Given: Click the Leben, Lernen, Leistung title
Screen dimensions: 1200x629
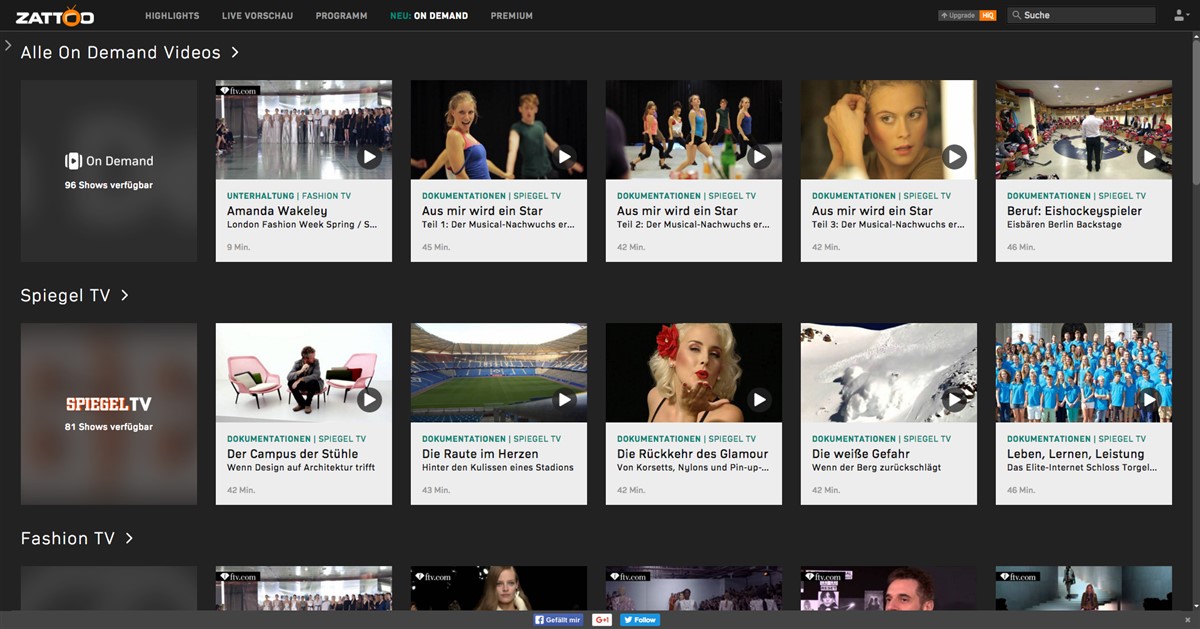Looking at the screenshot, I should (1075, 454).
